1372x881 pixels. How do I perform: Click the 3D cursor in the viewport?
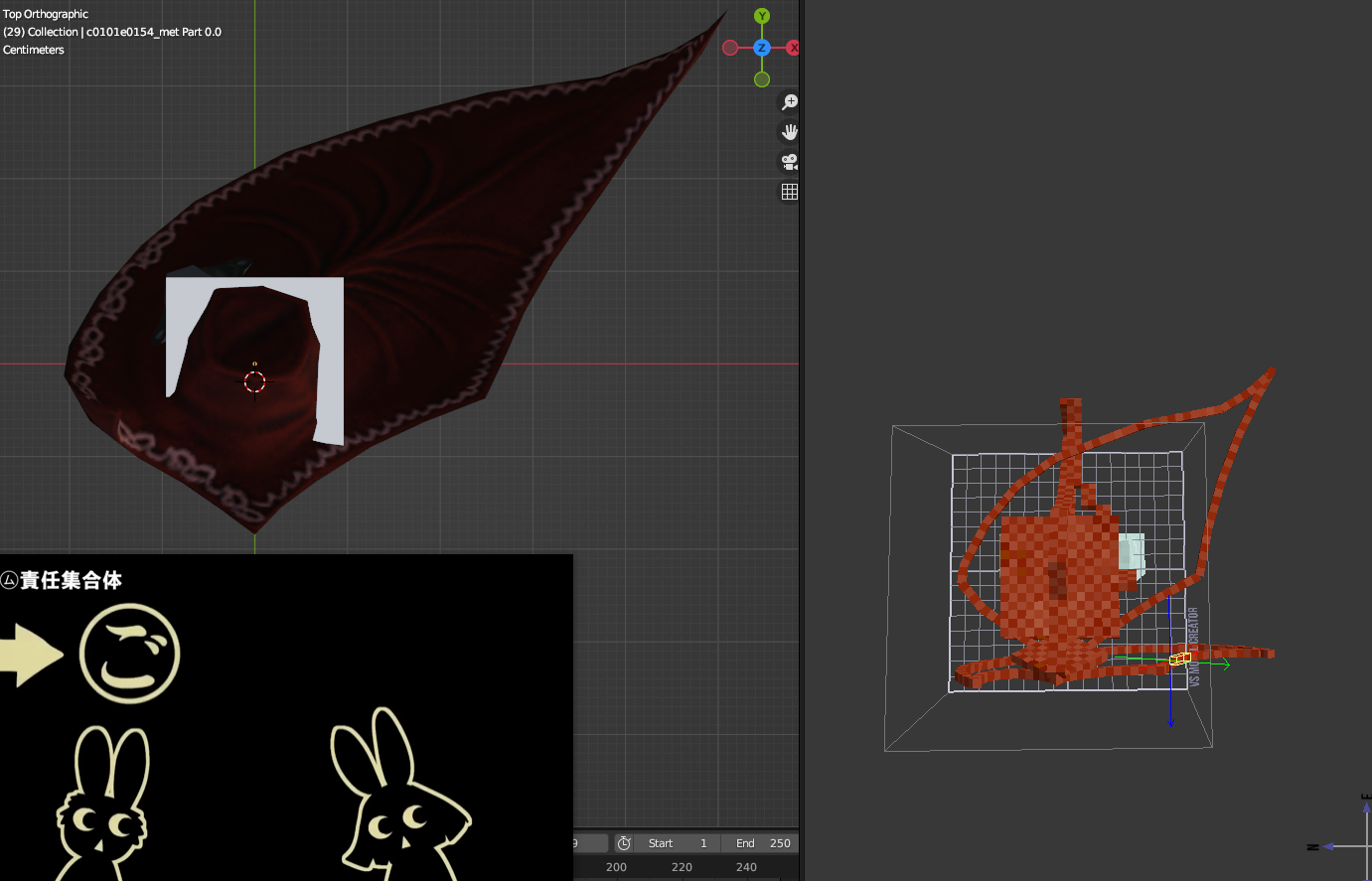254,381
